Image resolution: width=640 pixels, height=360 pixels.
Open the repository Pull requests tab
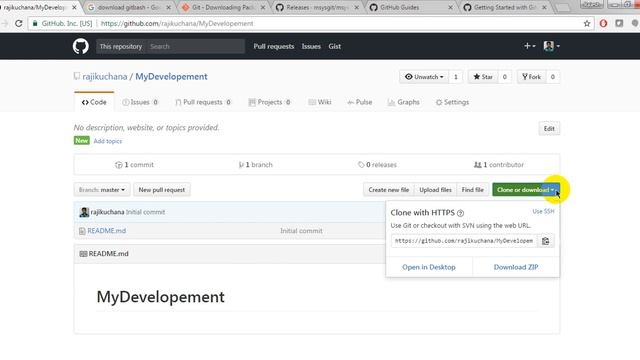click(x=203, y=102)
